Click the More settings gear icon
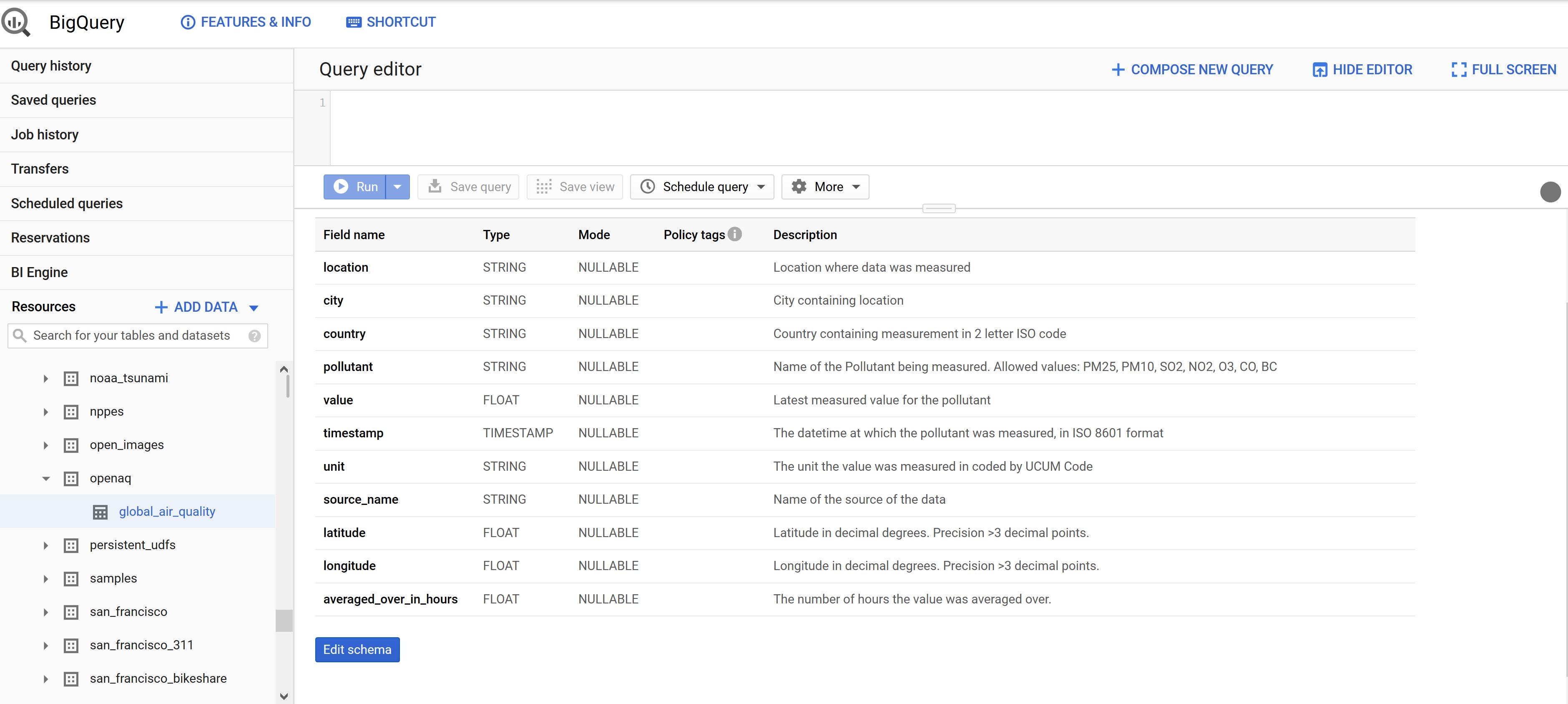The width and height of the screenshot is (1568, 704). click(799, 187)
